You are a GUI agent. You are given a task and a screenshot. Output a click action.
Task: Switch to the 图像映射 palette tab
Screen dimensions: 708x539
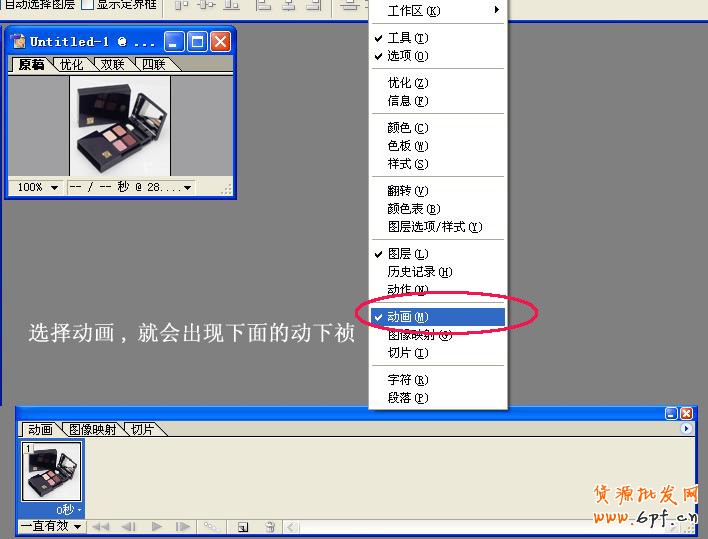[x=92, y=429]
